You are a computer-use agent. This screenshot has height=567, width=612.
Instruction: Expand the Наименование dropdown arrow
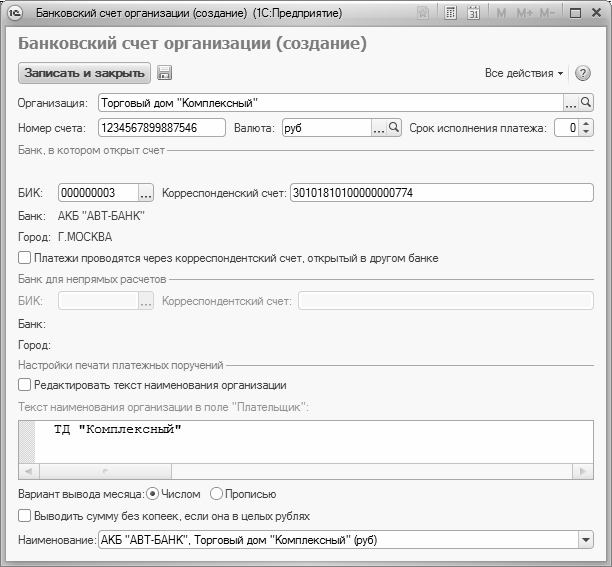(585, 540)
